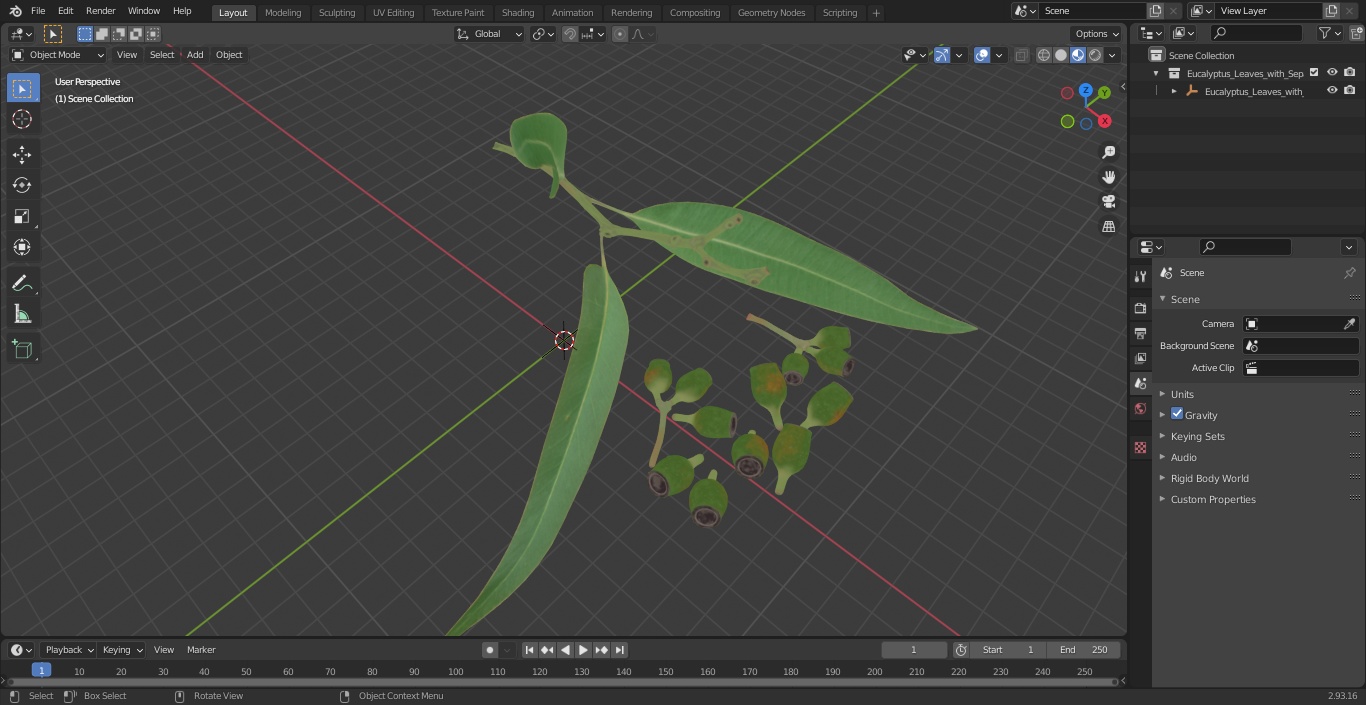Choose the Measure tool
This screenshot has height=705, width=1366.
[x=22, y=315]
